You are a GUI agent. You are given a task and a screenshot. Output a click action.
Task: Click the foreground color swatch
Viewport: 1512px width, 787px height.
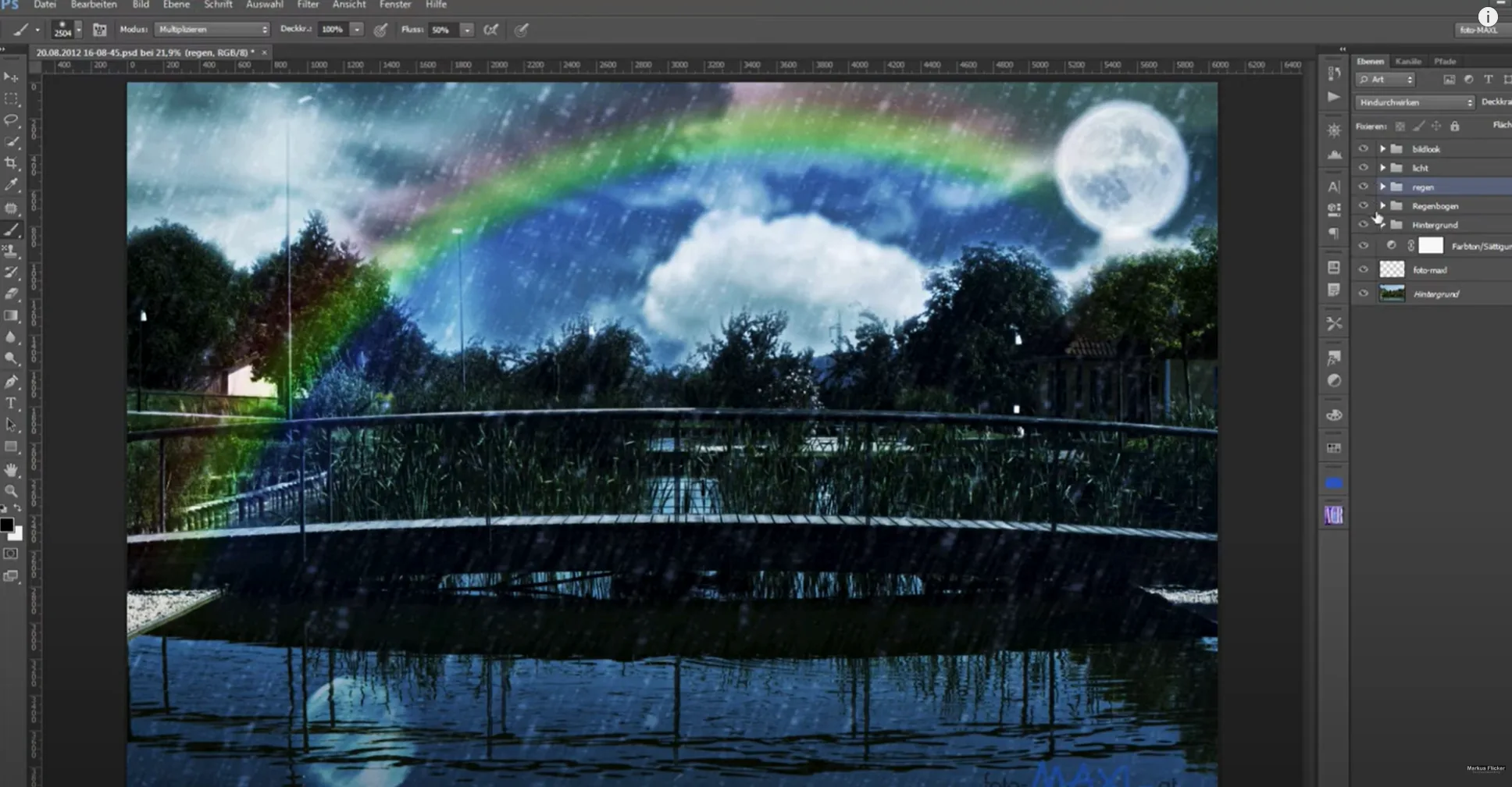click(x=6, y=525)
